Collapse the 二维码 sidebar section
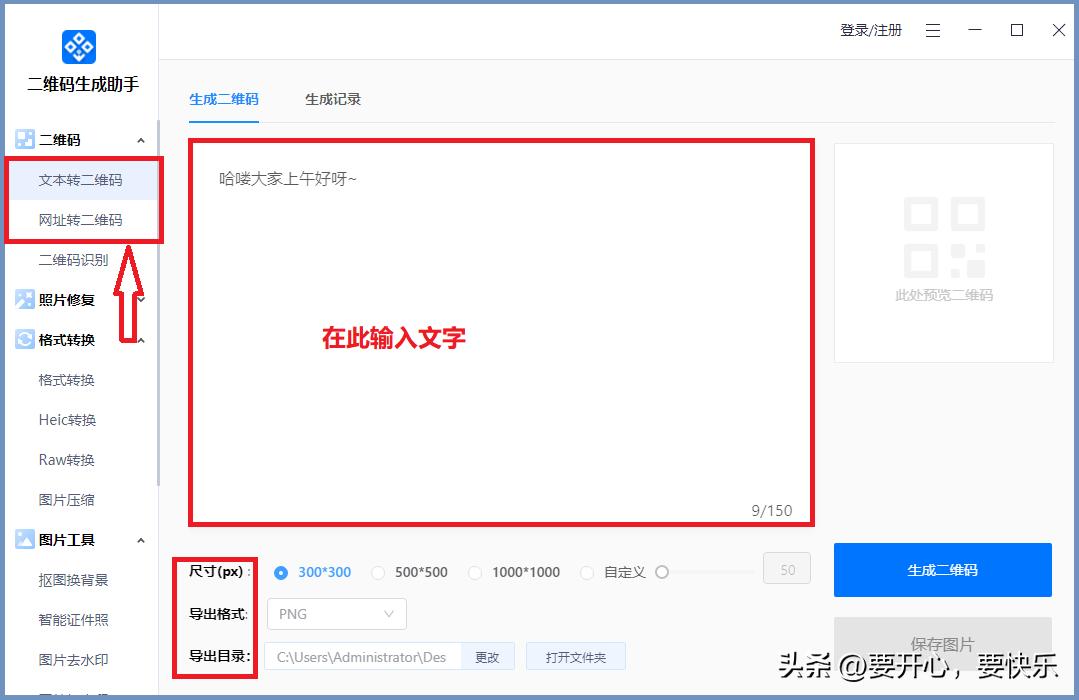The image size is (1079, 700). (x=141, y=139)
